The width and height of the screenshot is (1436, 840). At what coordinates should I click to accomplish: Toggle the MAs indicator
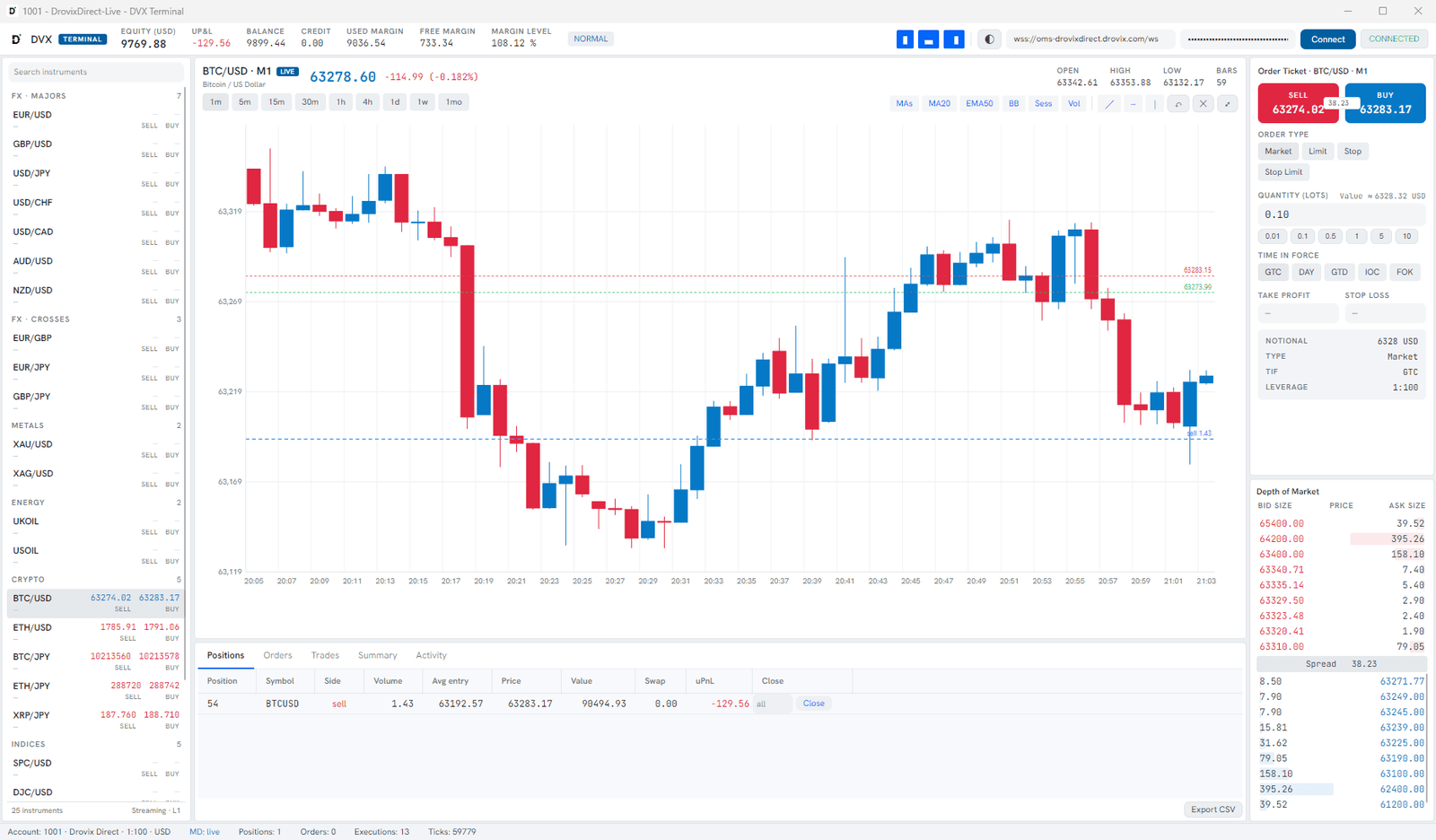click(904, 104)
